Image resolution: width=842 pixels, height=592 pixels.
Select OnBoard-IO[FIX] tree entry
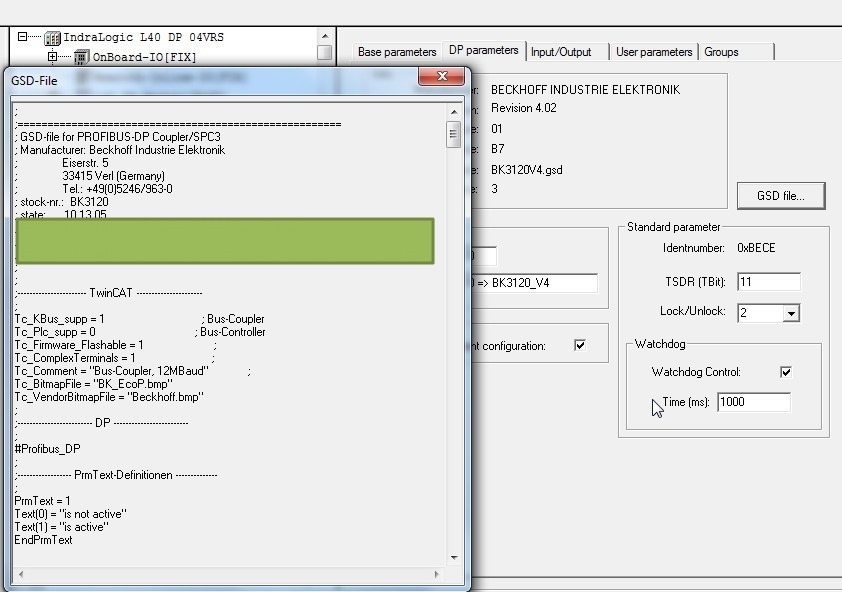144,57
